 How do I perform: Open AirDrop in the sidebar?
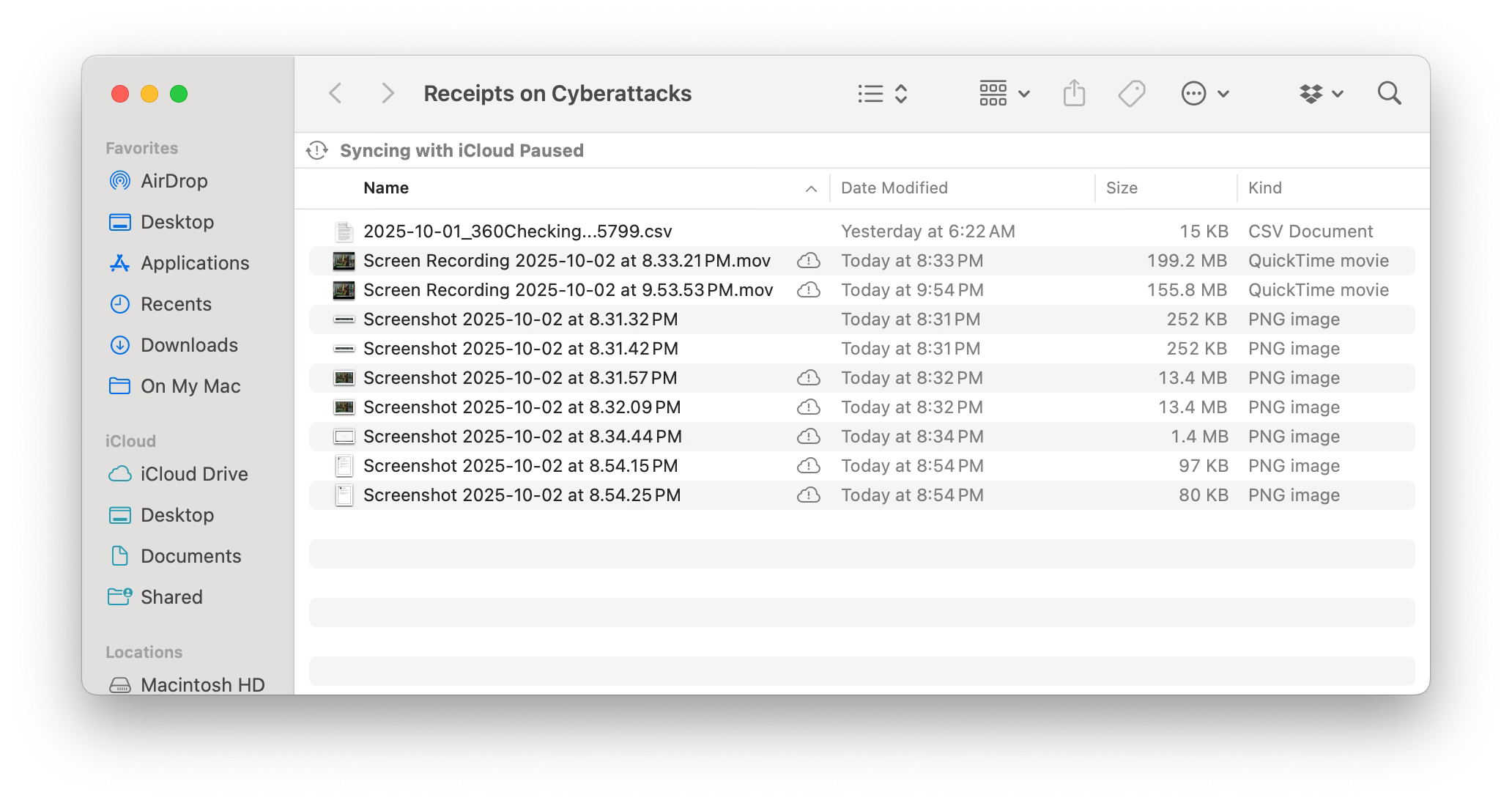click(x=174, y=181)
